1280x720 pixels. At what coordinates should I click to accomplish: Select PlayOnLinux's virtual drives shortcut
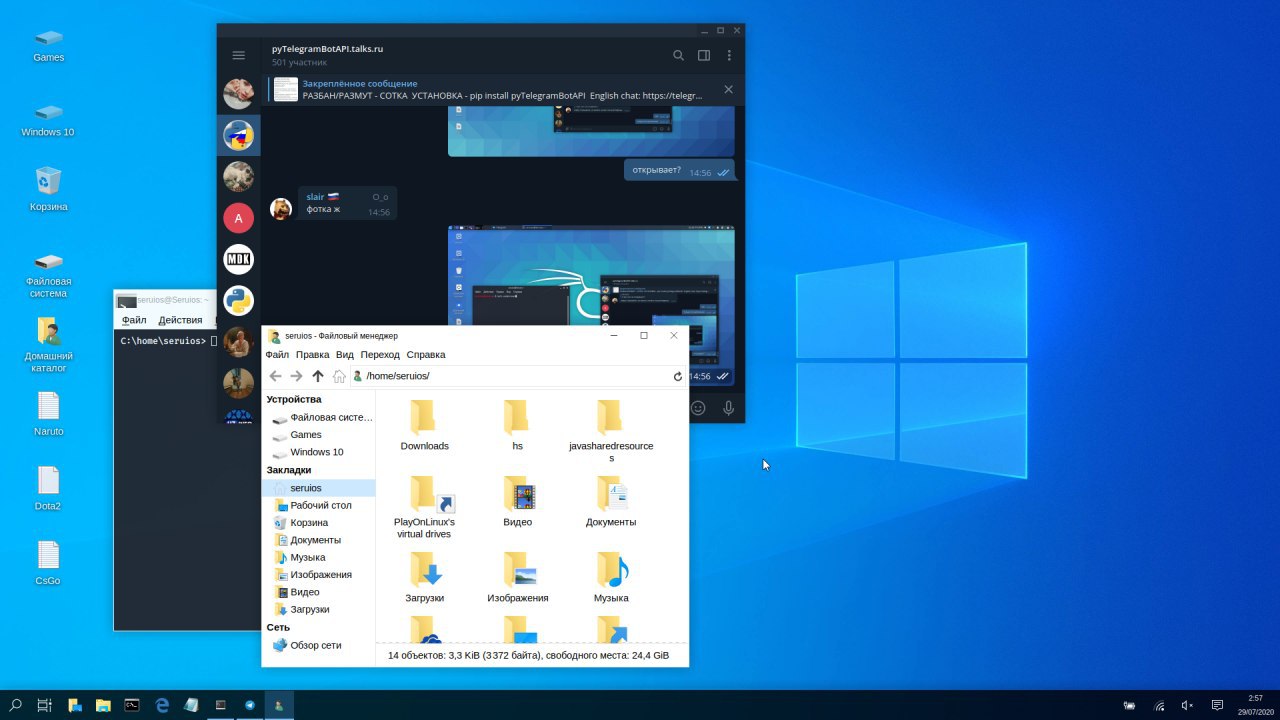(424, 507)
